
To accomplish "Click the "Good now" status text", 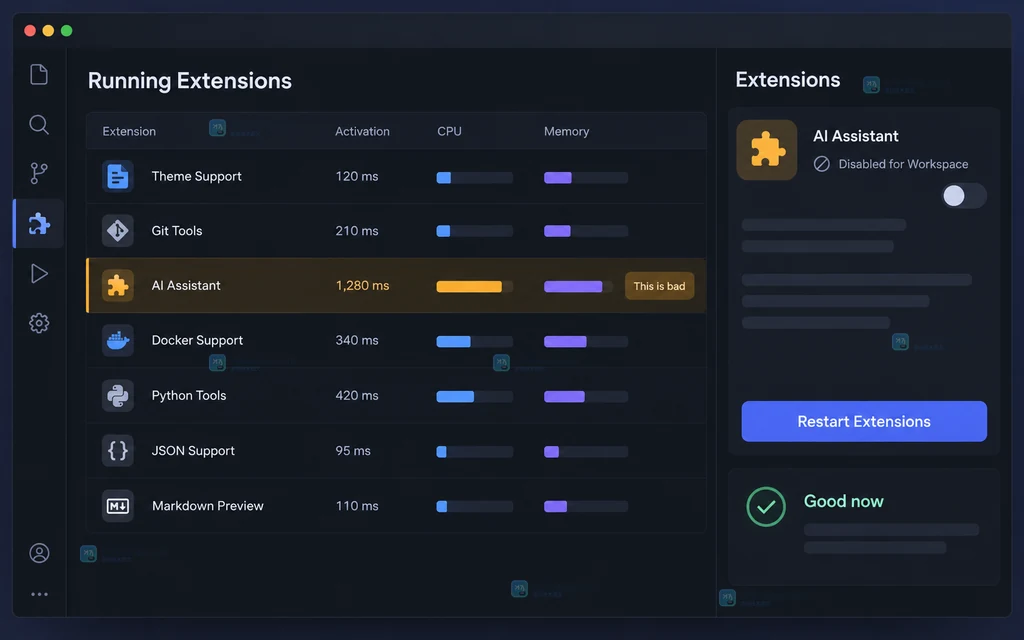I will click(x=843, y=501).
